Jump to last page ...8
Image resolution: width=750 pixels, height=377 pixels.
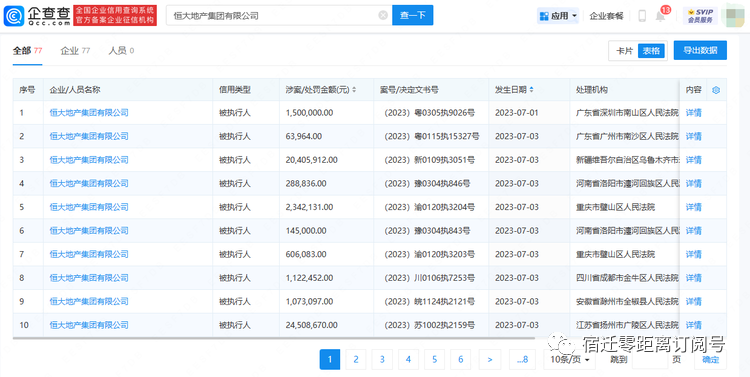[522, 359]
